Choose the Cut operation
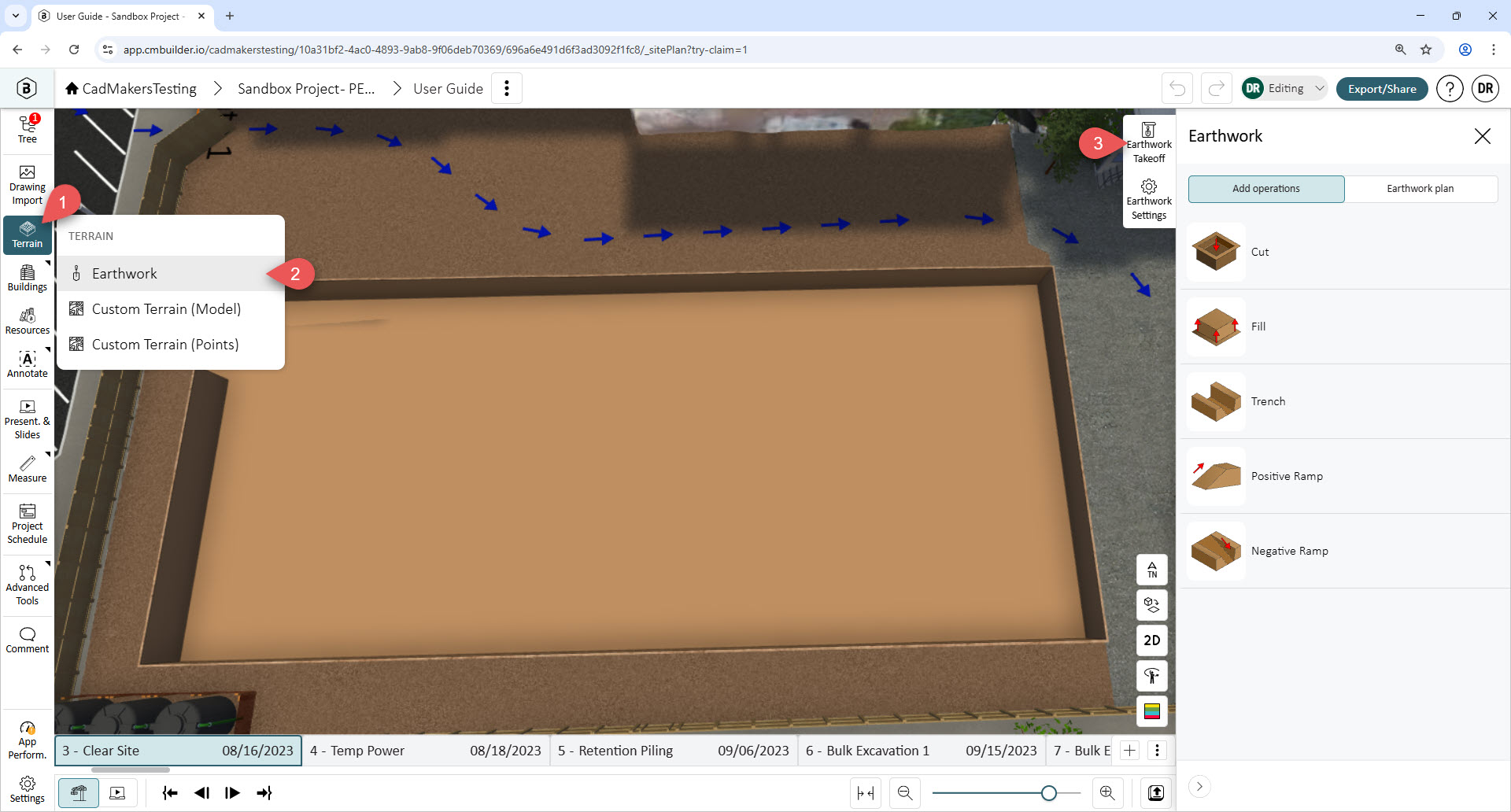 pos(1343,252)
